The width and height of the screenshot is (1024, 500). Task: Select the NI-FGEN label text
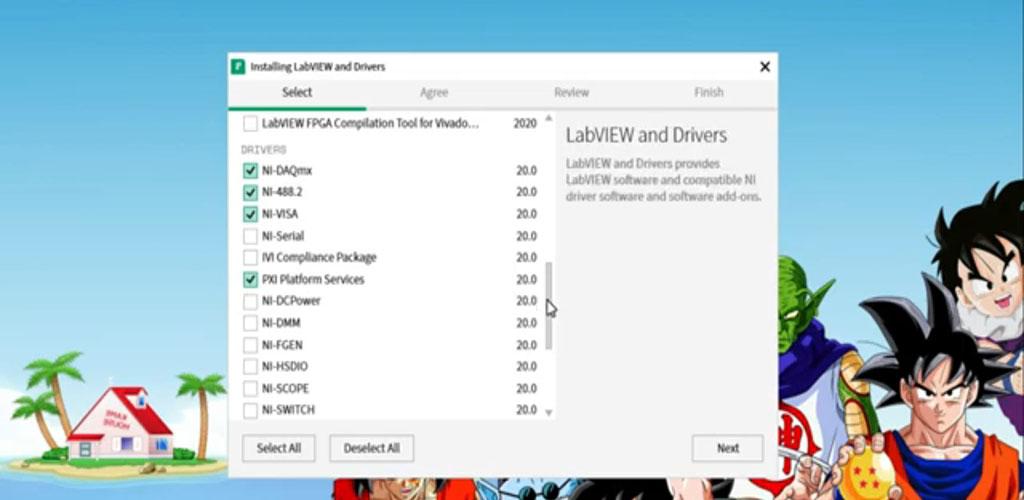tap(282, 345)
